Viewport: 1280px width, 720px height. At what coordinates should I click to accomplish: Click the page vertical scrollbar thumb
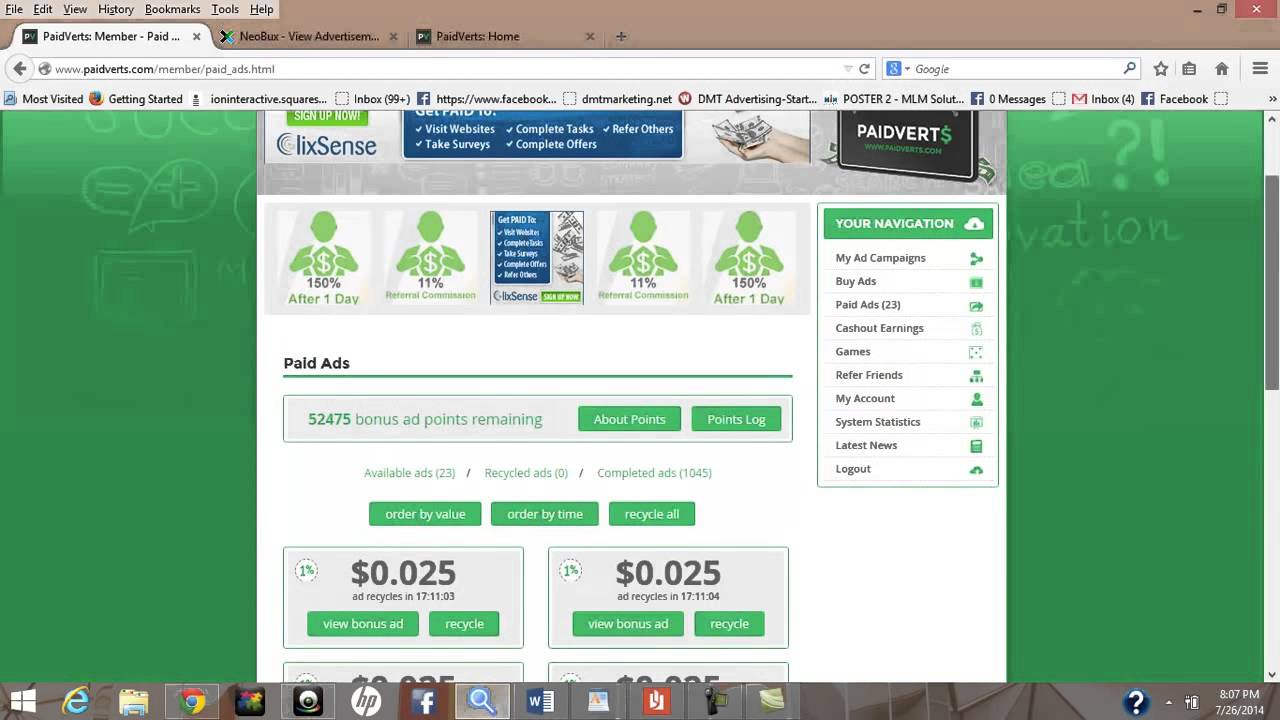[1272, 281]
